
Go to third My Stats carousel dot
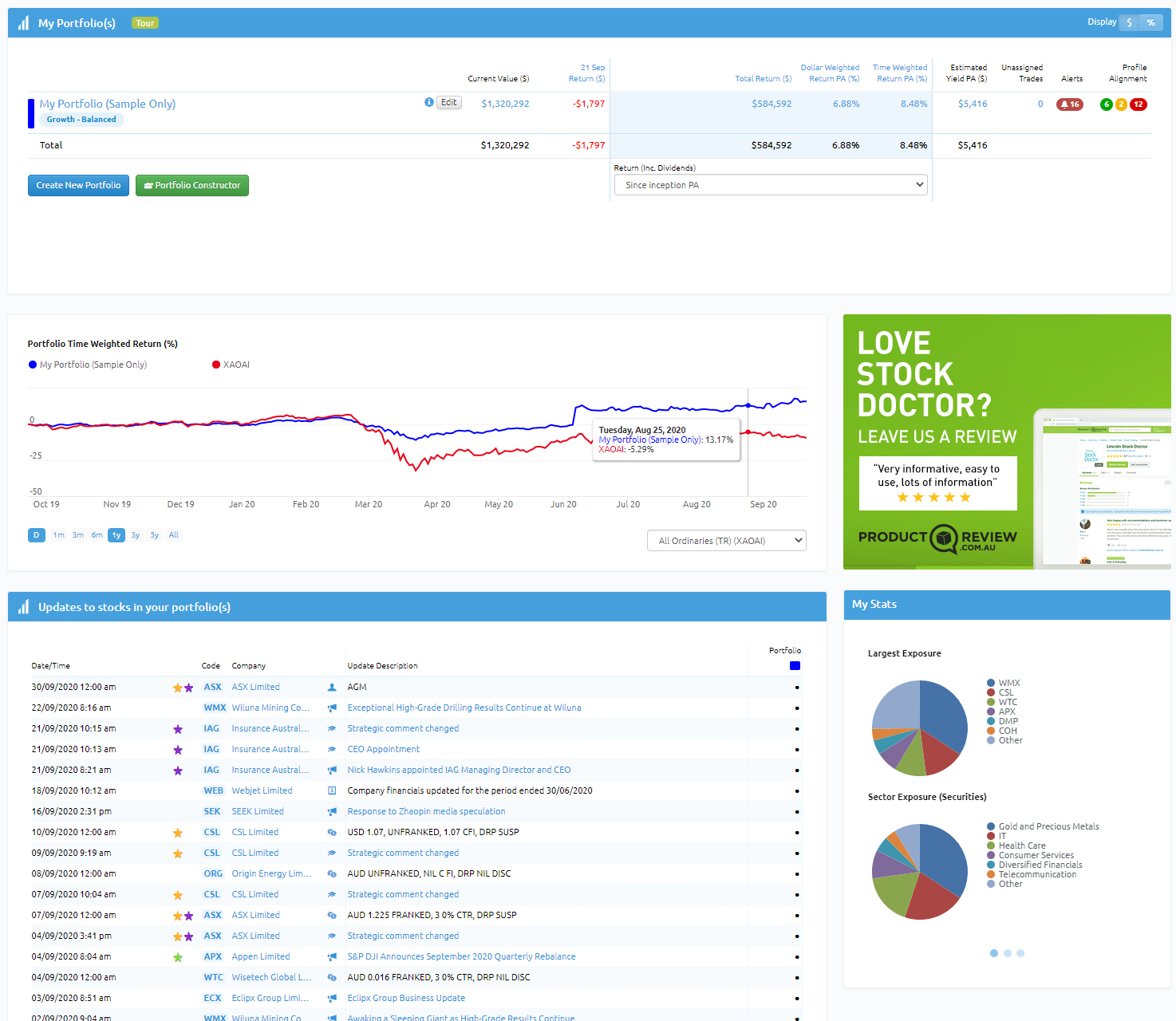[1020, 953]
